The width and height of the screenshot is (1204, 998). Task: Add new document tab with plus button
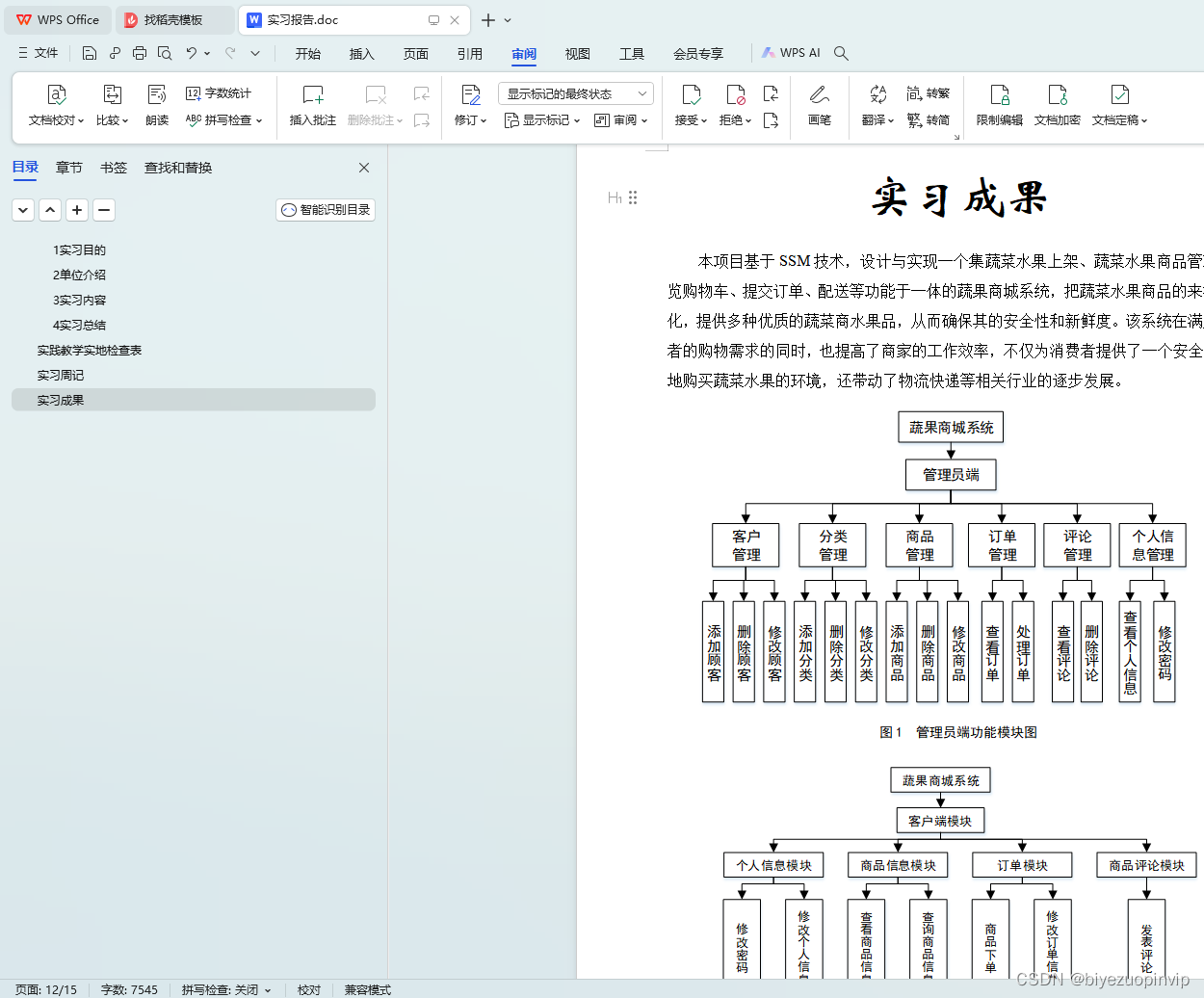[488, 20]
